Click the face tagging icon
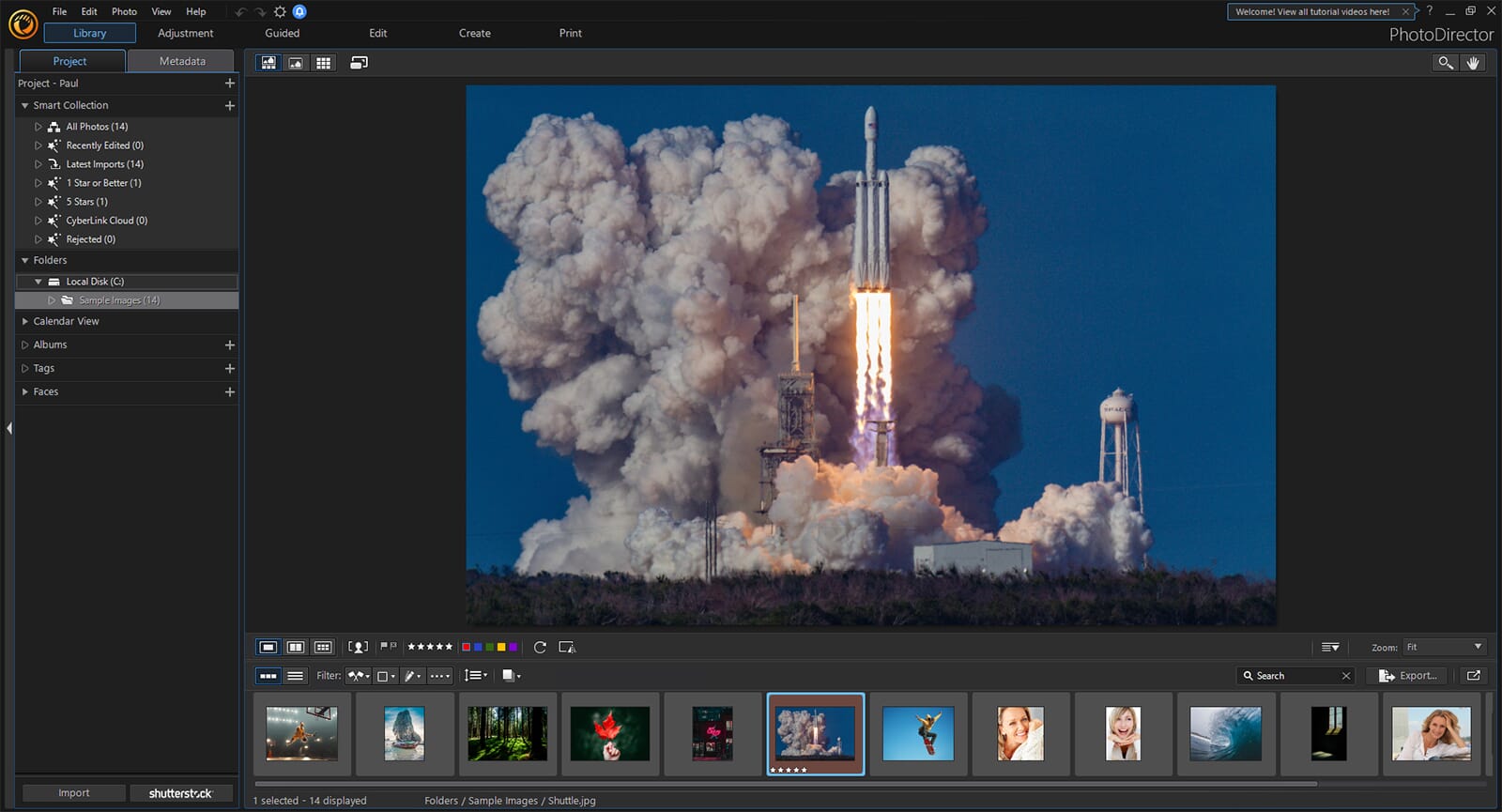 point(358,647)
